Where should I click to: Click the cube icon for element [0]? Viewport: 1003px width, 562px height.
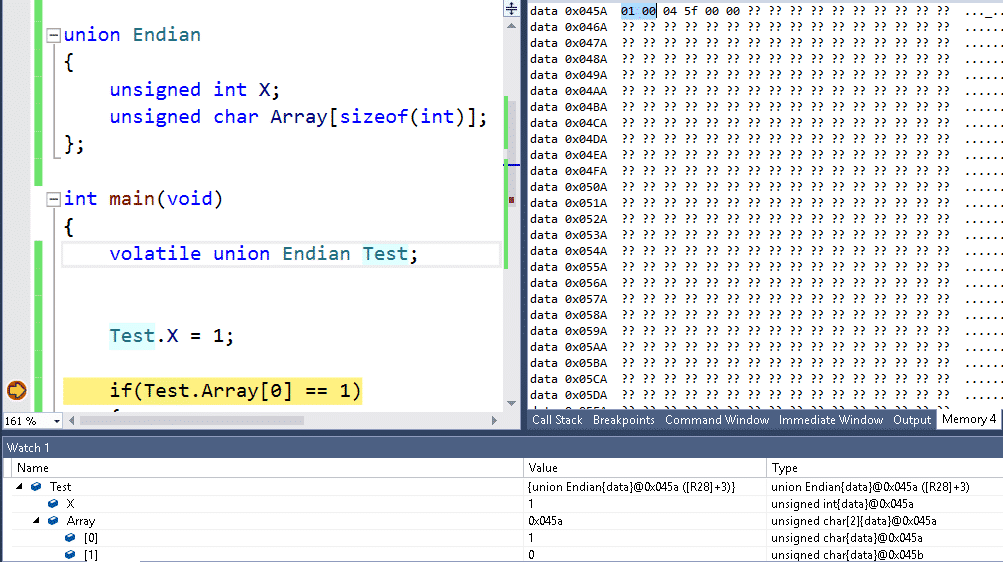coord(70,538)
